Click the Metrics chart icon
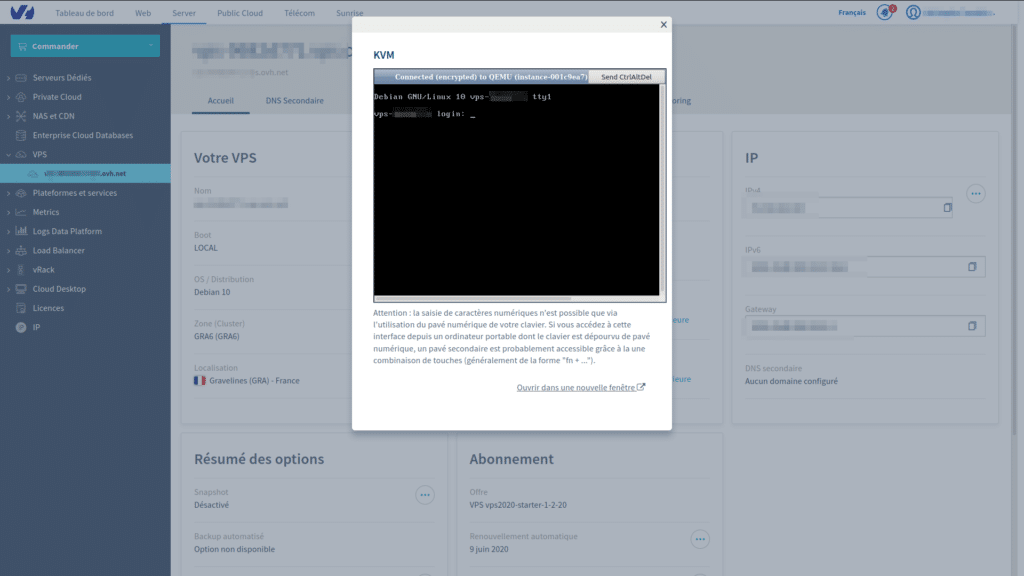 point(21,212)
